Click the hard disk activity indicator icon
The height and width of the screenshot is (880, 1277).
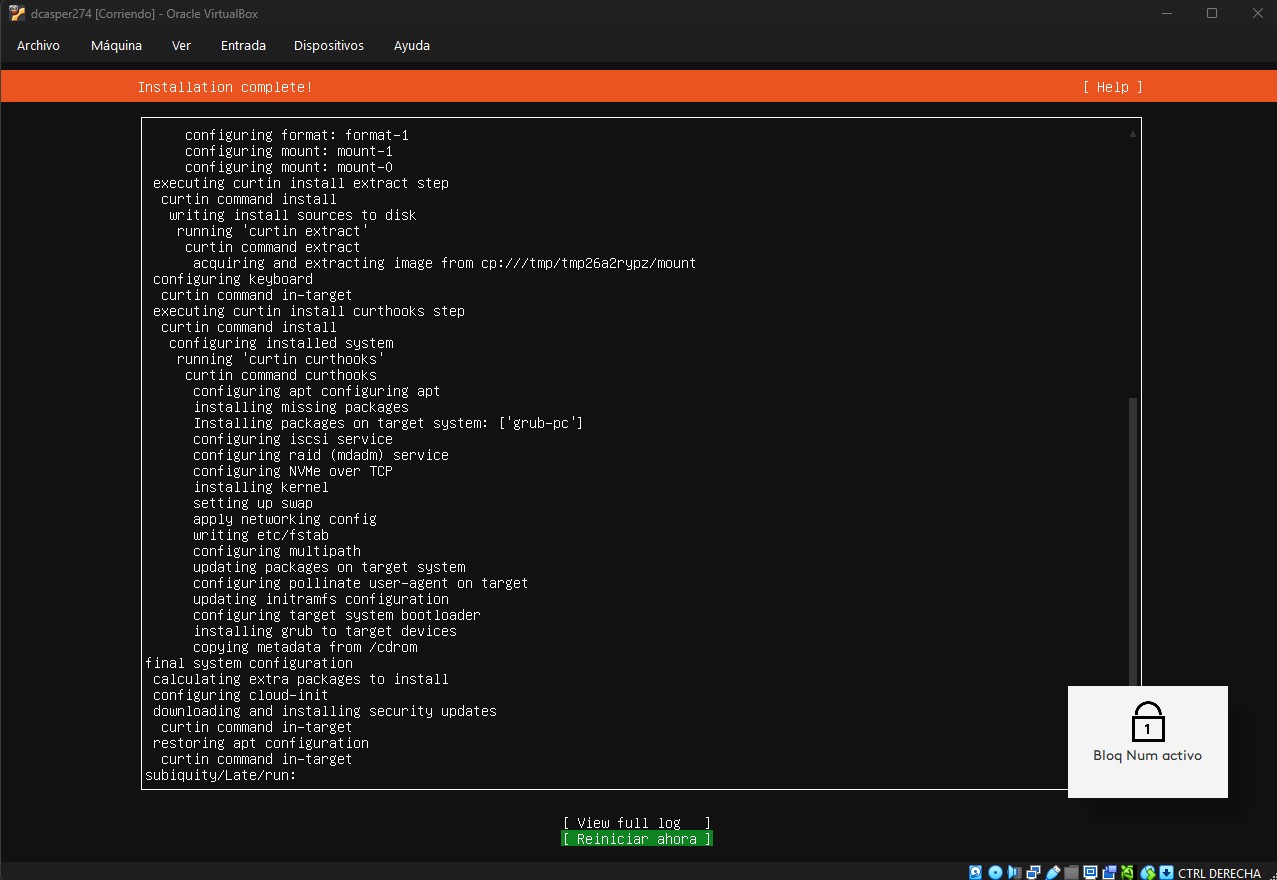point(976,872)
